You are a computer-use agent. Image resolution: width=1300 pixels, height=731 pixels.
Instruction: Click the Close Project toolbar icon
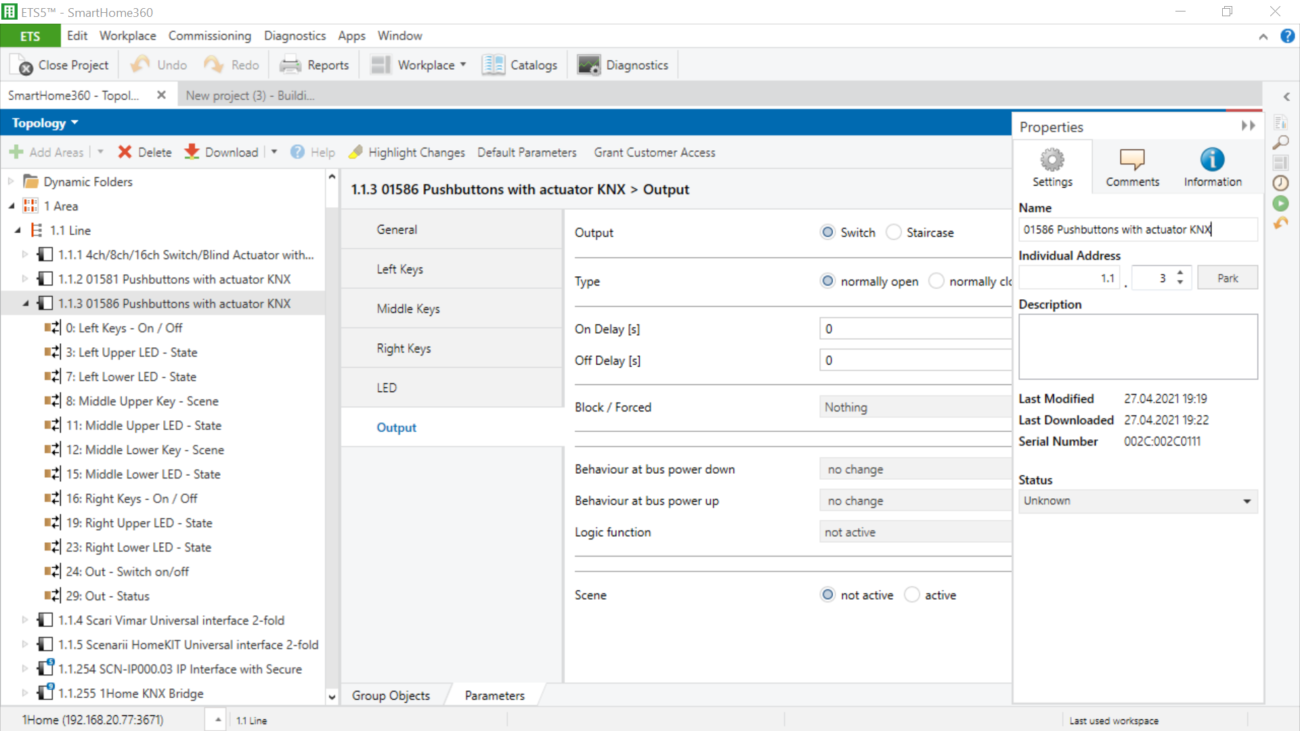coord(22,65)
